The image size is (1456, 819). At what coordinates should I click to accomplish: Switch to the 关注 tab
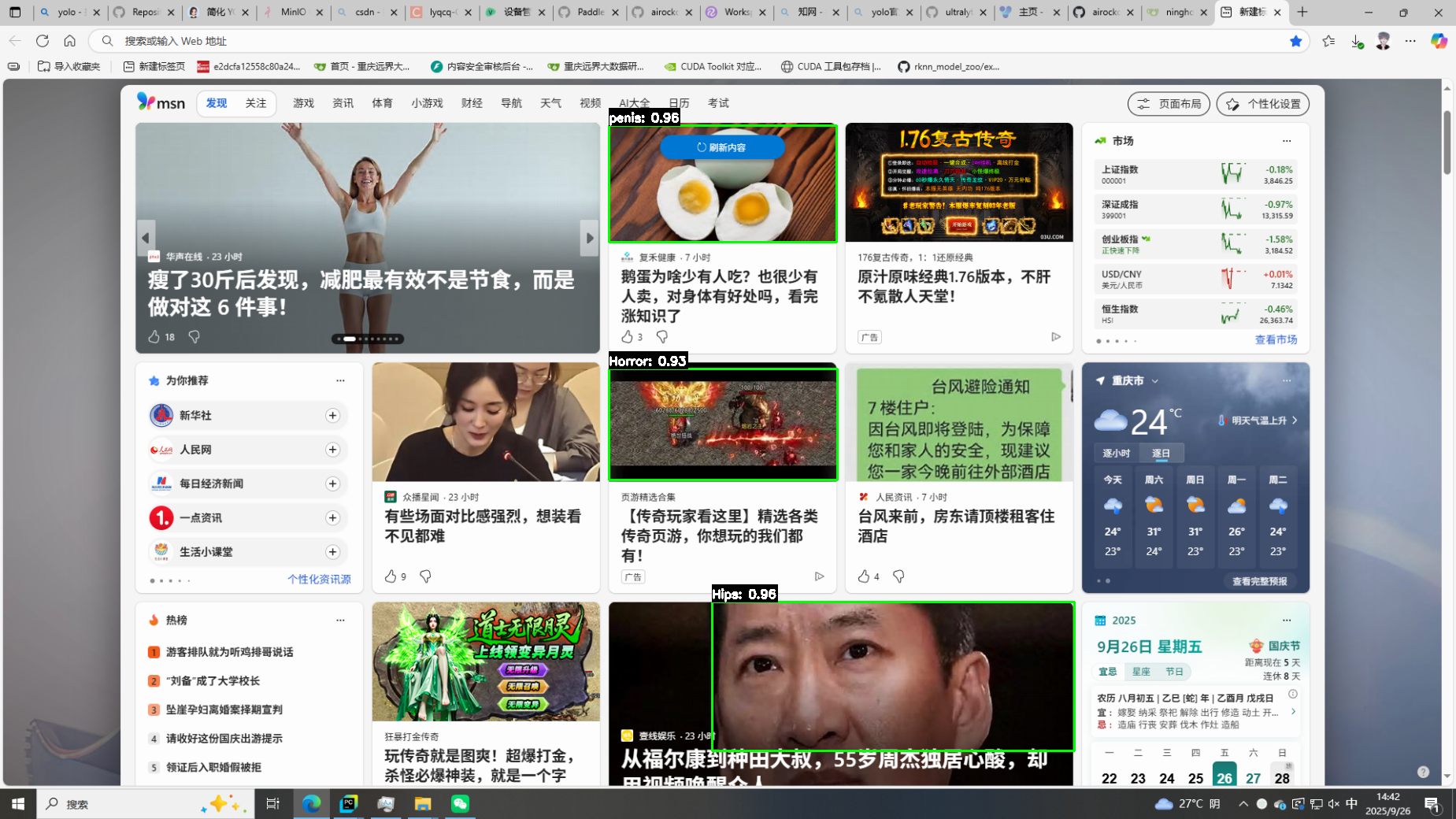click(x=255, y=103)
